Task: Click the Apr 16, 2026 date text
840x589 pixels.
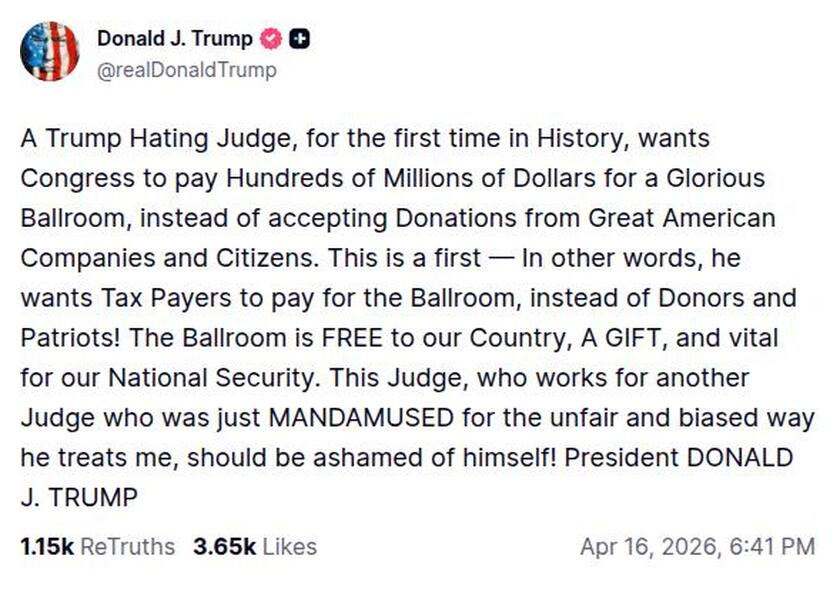Action: click(650, 547)
